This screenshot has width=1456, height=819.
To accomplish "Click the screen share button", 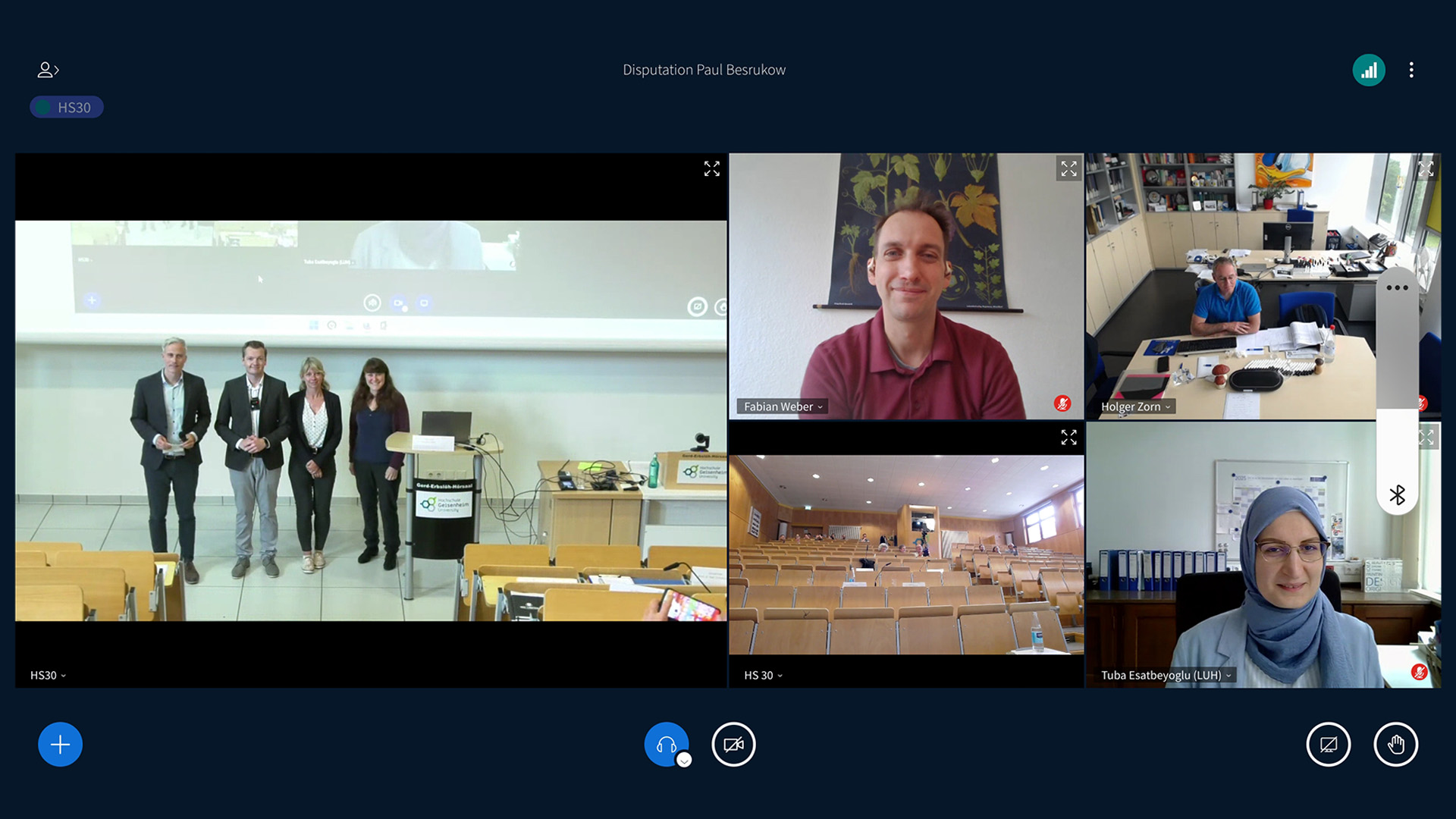I will (x=1328, y=745).
